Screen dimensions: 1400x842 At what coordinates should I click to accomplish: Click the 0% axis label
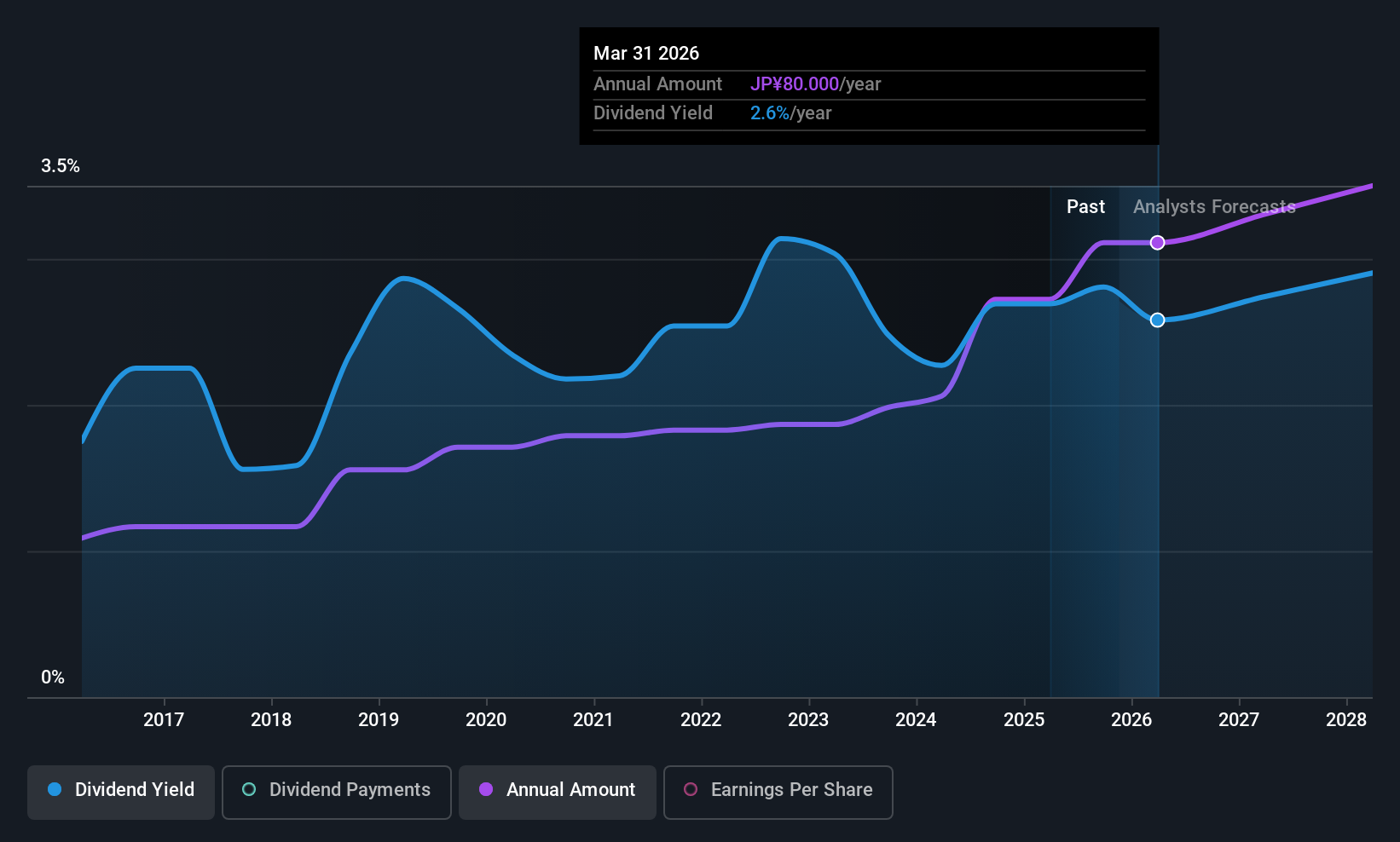[53, 677]
